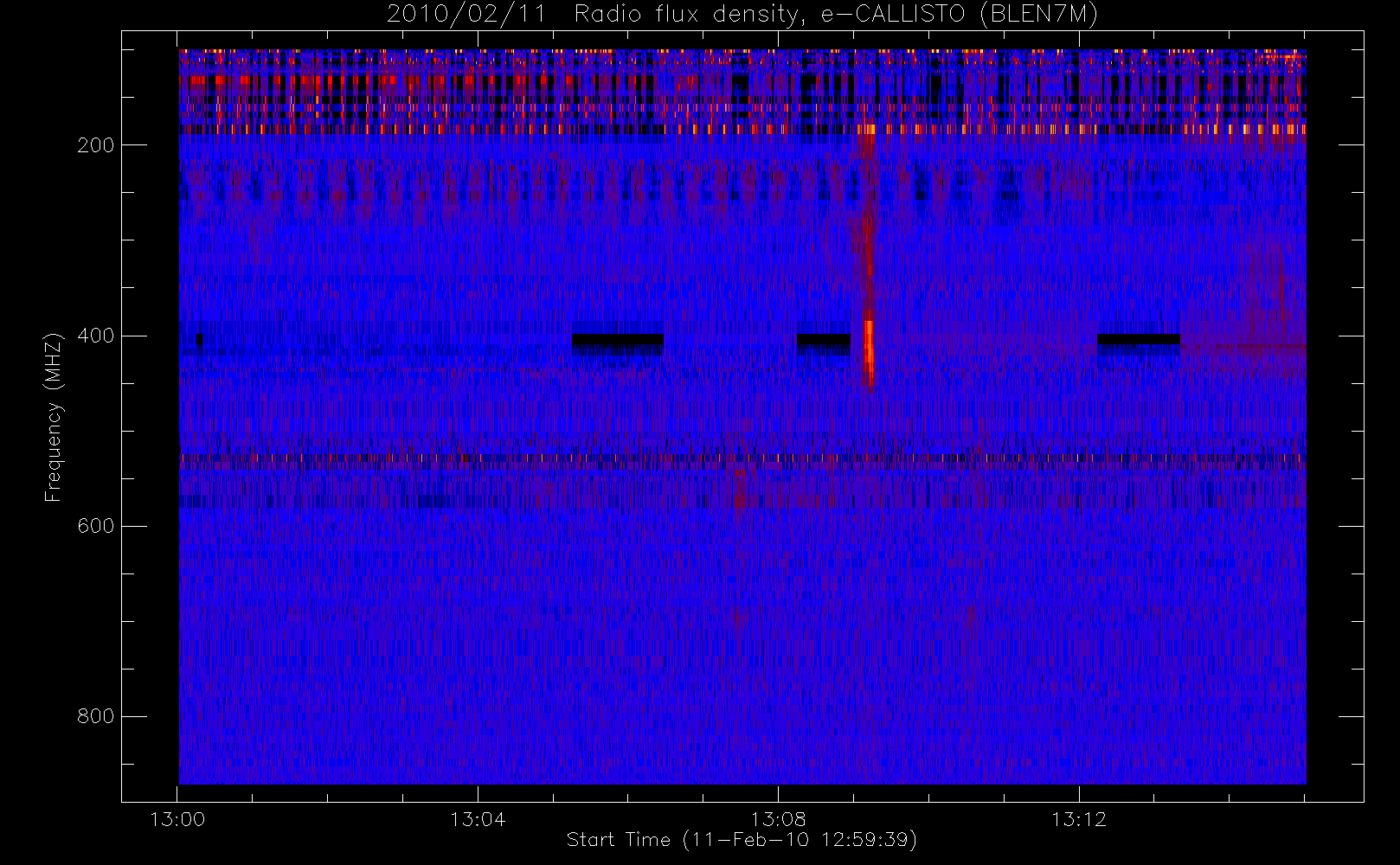1400x865 pixels.
Task: Select the 600 frequency tick label
Action: click(x=96, y=526)
